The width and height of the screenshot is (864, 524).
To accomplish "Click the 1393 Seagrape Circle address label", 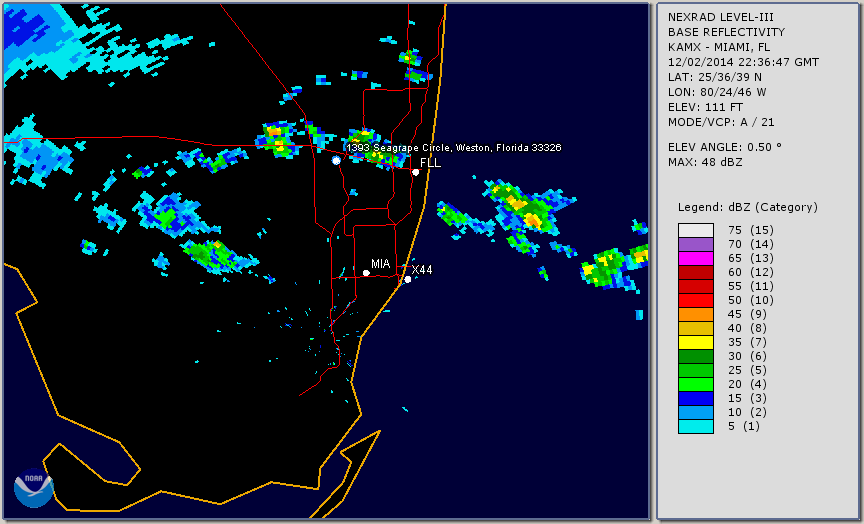I will click(x=454, y=148).
